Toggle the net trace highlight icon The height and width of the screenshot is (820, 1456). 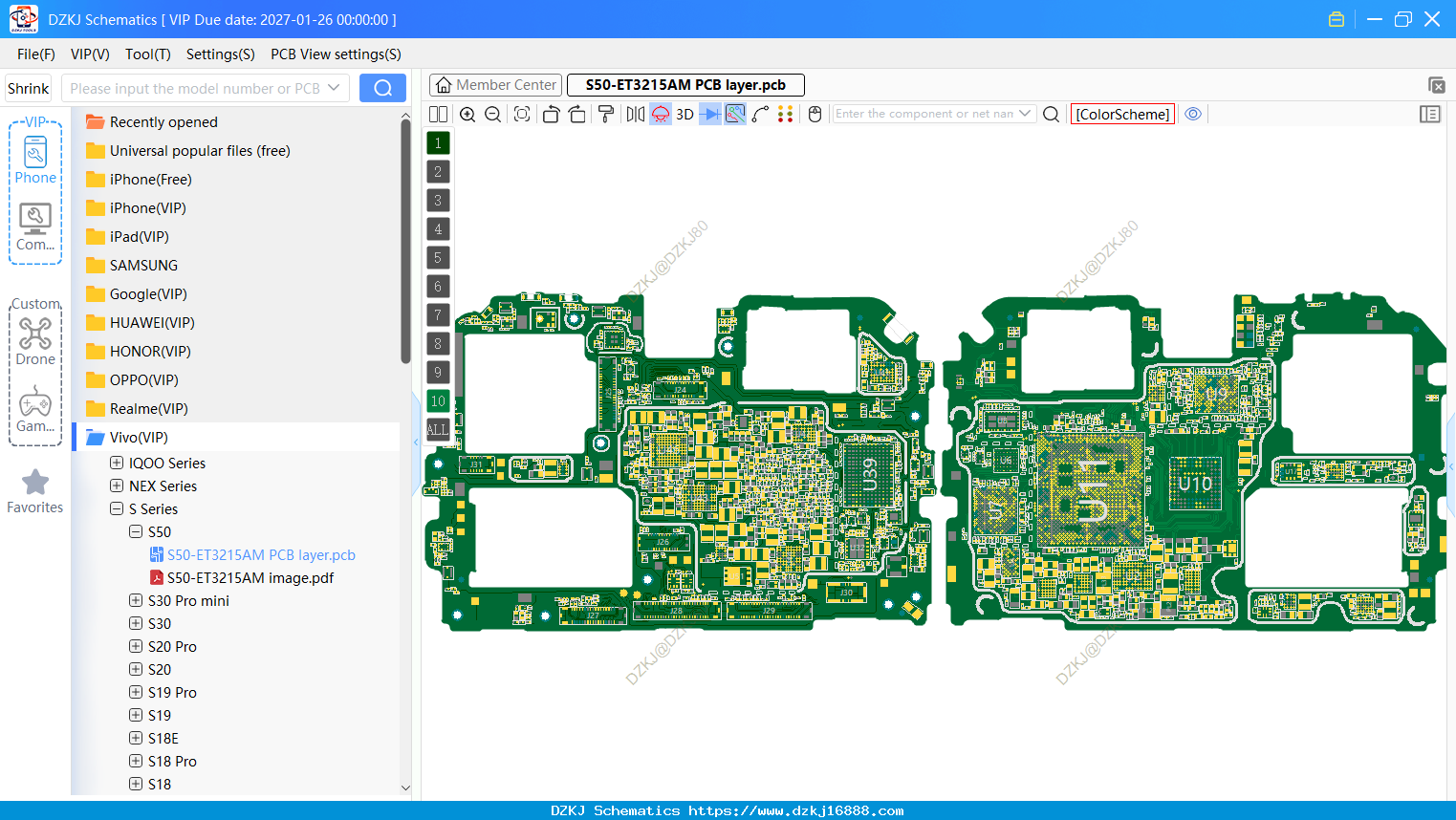(735, 114)
